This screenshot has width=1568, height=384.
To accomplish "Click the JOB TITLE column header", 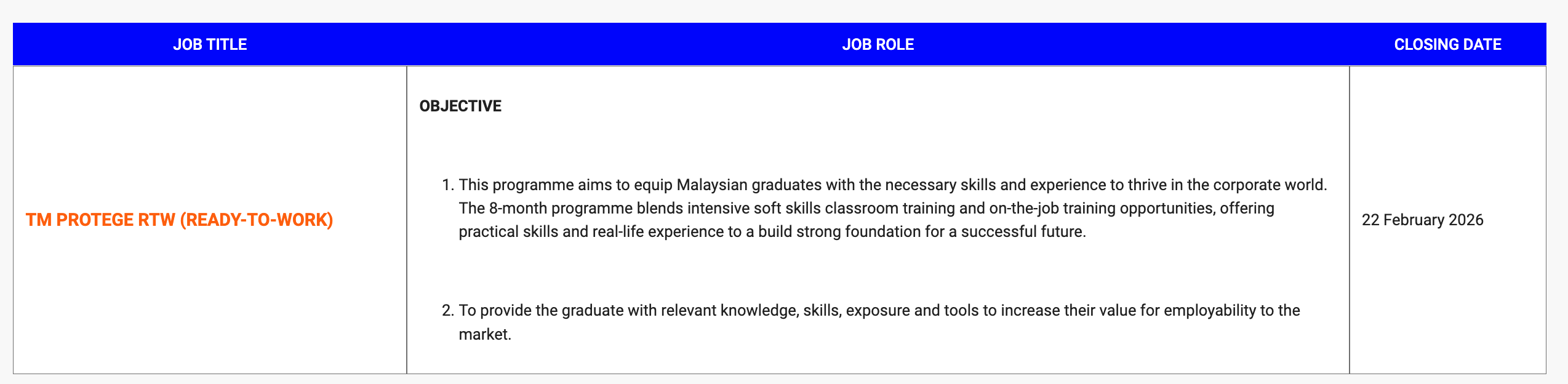I will click(x=210, y=44).
